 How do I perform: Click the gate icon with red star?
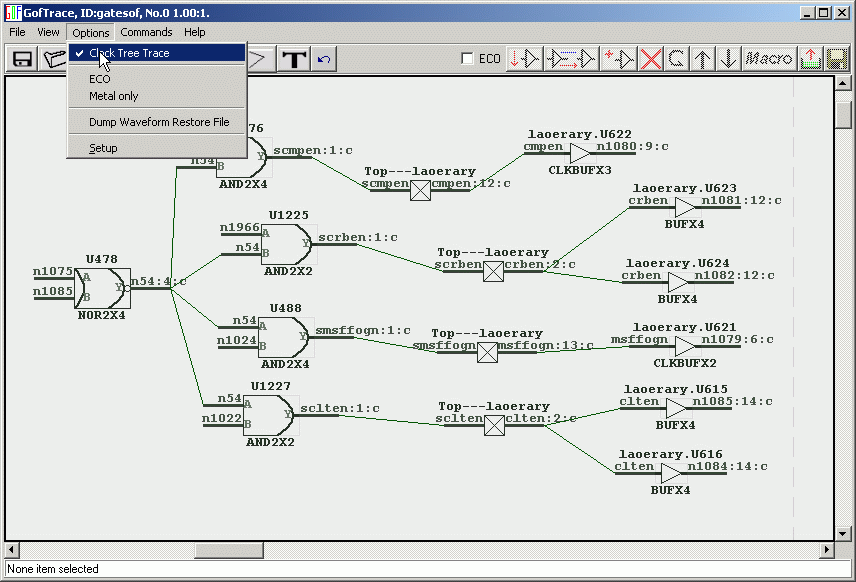(619, 58)
